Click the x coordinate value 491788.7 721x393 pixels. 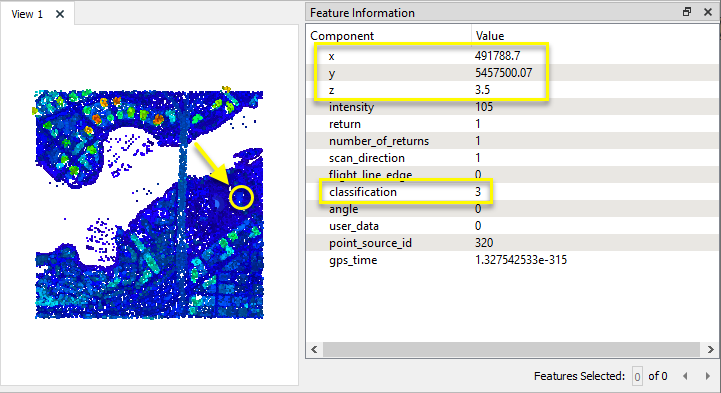click(498, 56)
